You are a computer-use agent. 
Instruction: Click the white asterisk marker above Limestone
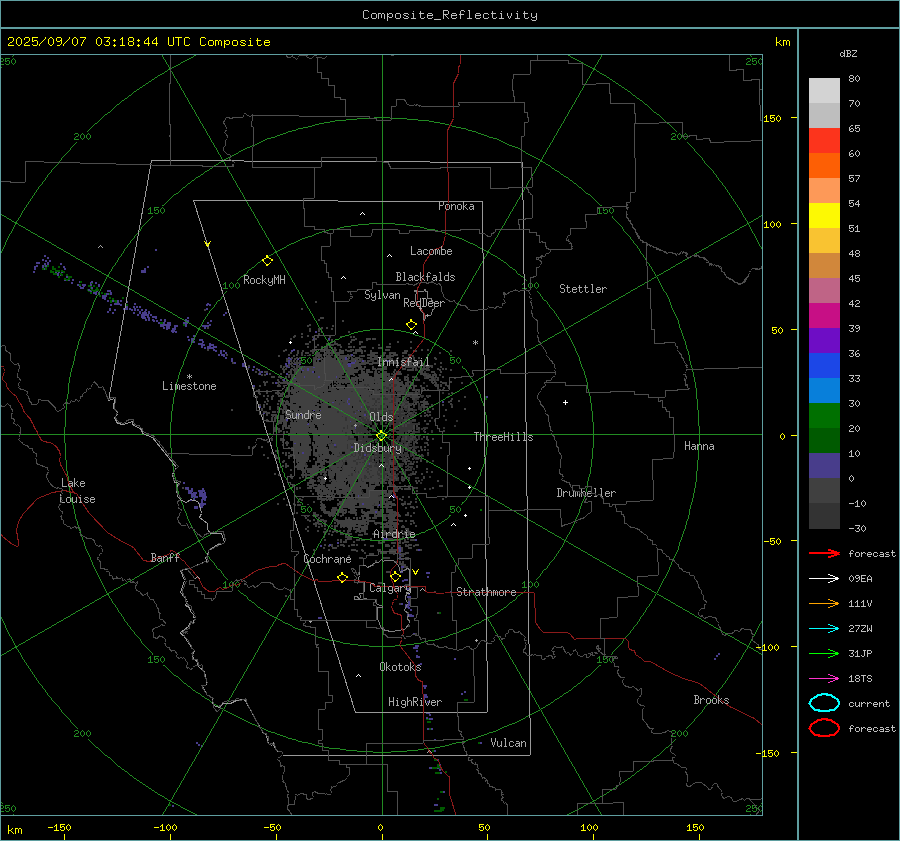(189, 377)
